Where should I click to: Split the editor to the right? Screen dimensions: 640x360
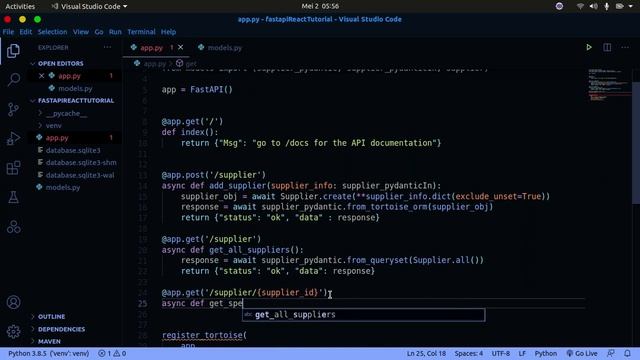[x=607, y=47]
